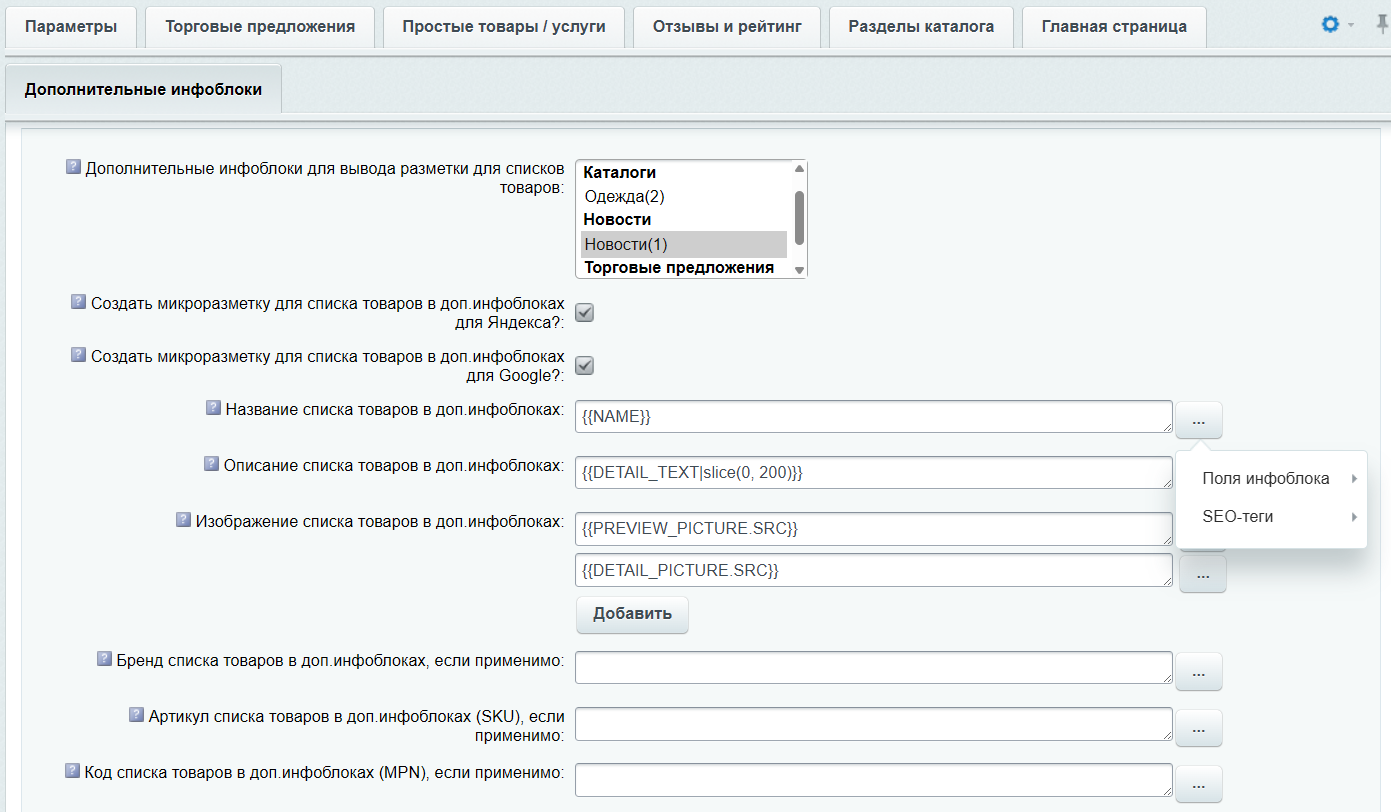Open help hint for SKU article field
The height and width of the screenshot is (812, 1391).
pos(136,714)
